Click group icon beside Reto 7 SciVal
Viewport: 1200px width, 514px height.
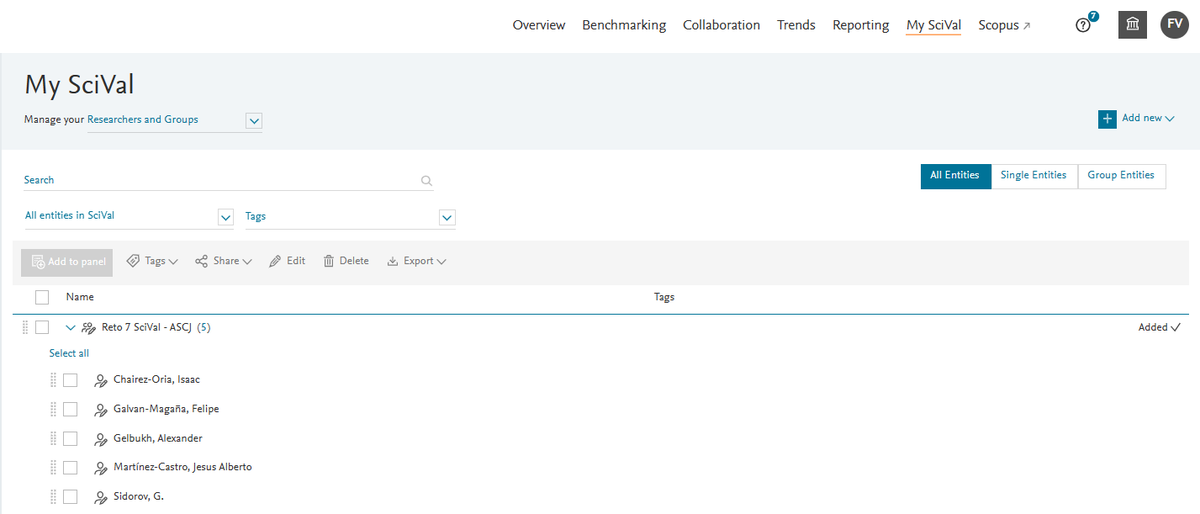pos(88,327)
